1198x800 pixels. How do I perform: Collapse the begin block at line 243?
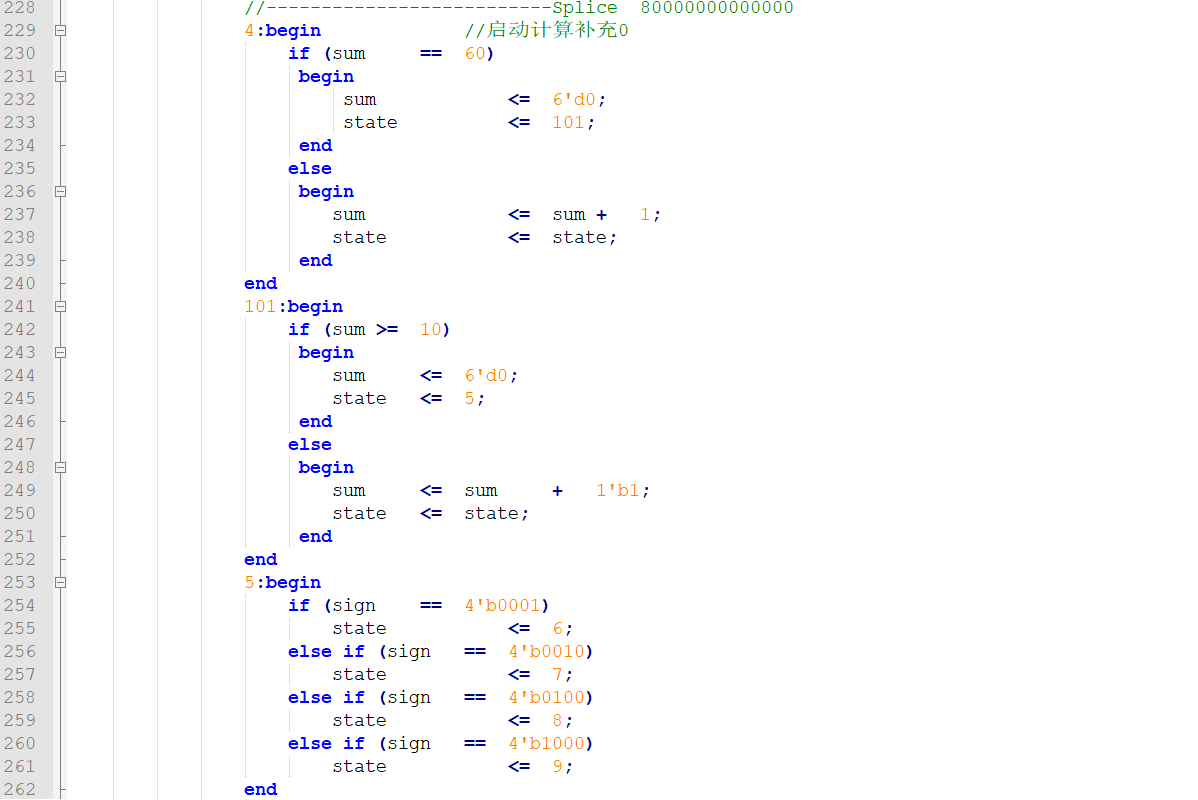click(58, 352)
